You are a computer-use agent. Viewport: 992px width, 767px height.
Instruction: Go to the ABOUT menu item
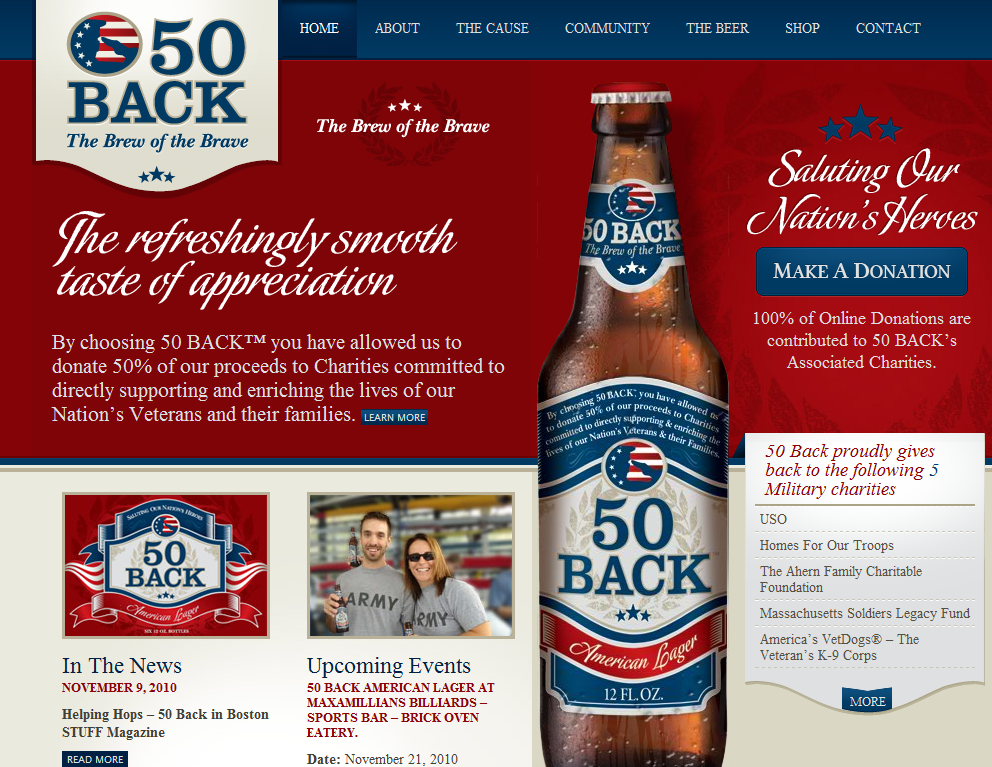click(x=397, y=28)
